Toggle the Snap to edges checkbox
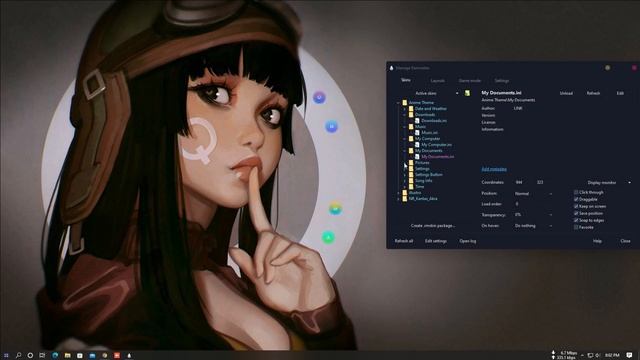Screen dimensions: 640x360 click(576, 220)
